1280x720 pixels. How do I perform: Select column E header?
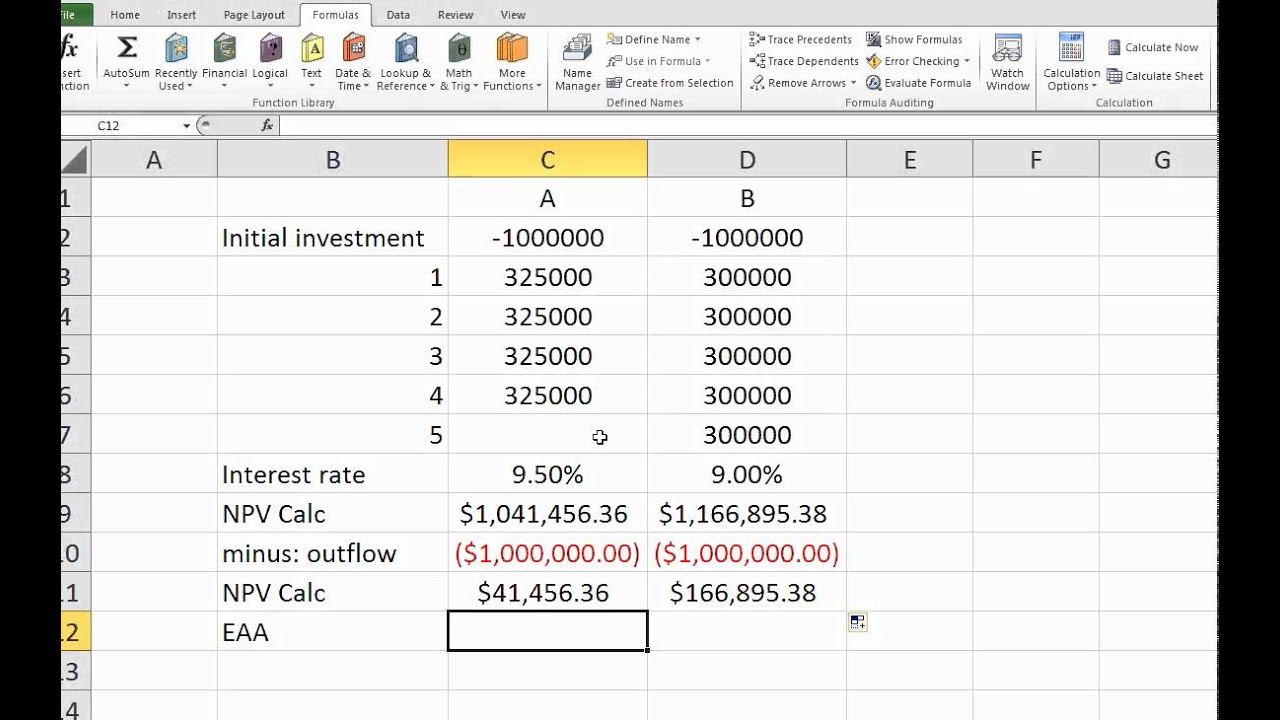[909, 160]
